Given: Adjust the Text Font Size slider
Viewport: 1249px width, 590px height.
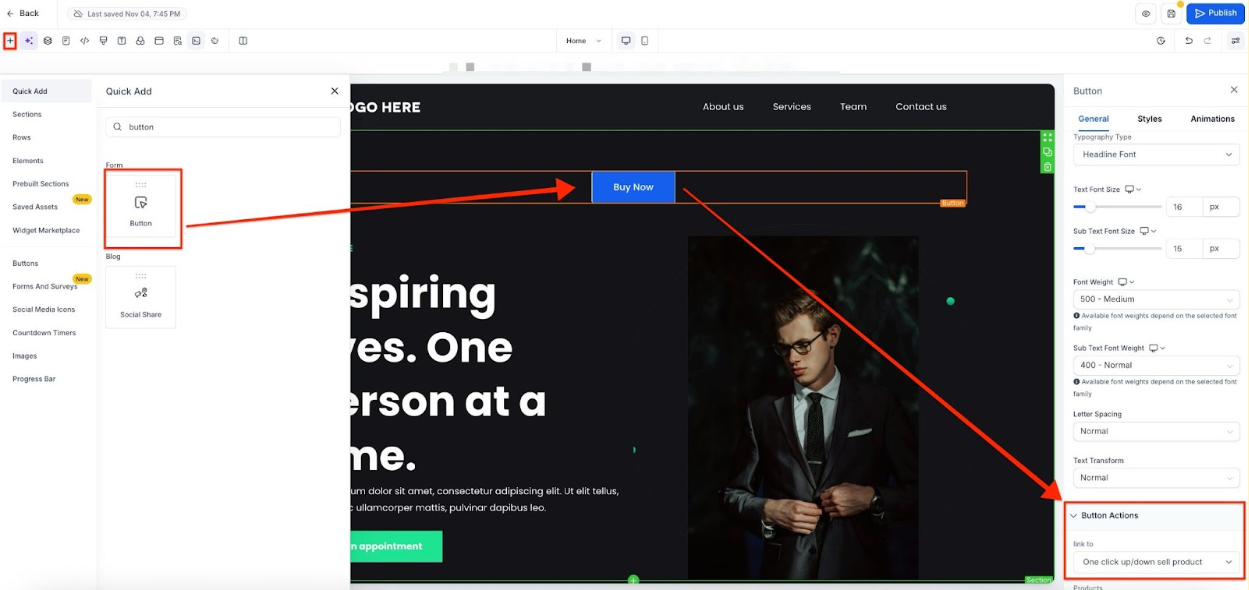Looking at the screenshot, I should [1117, 207].
